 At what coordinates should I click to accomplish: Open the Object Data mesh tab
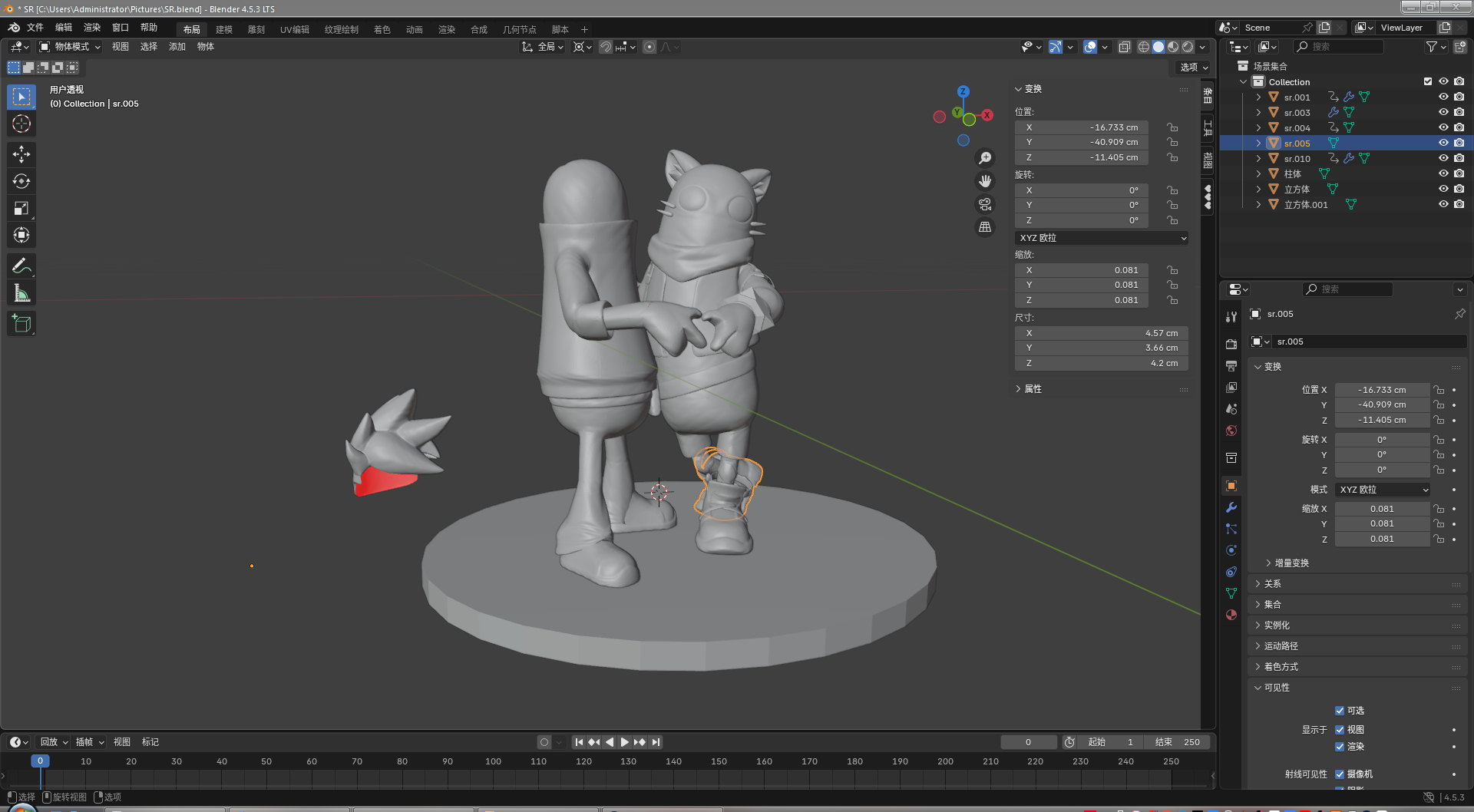point(1231,593)
